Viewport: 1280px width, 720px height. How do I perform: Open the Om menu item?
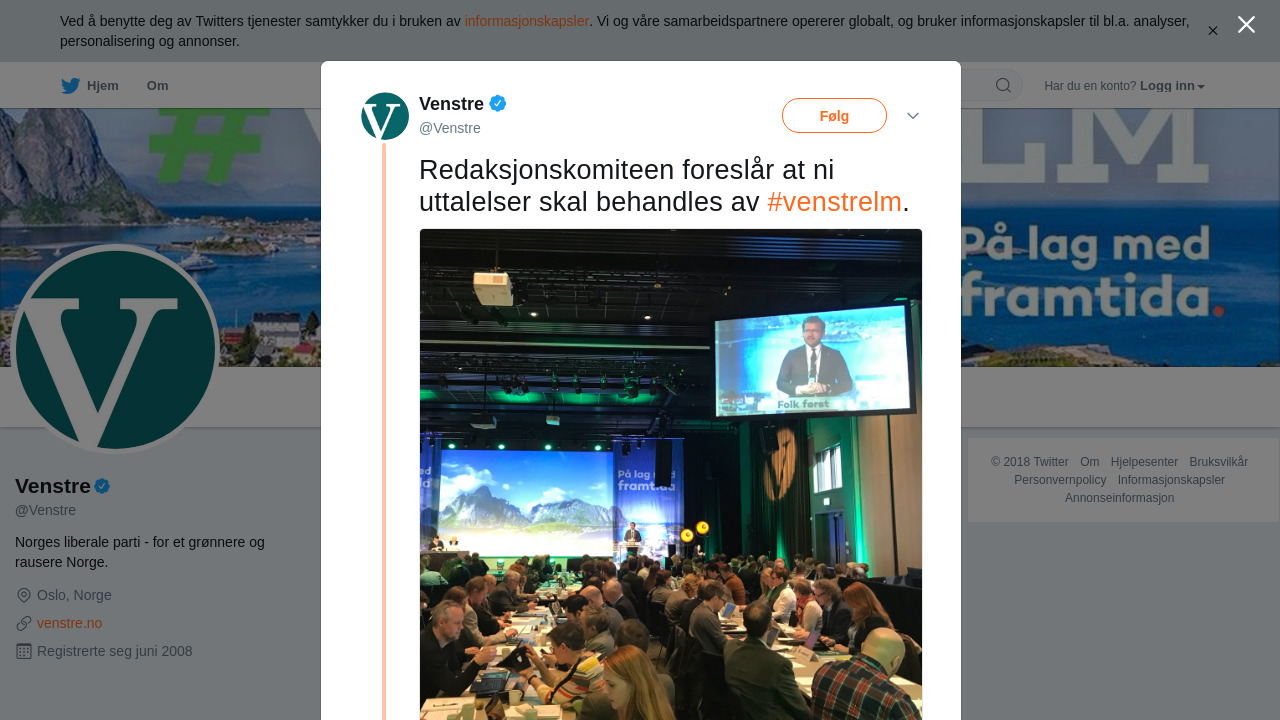coord(158,86)
